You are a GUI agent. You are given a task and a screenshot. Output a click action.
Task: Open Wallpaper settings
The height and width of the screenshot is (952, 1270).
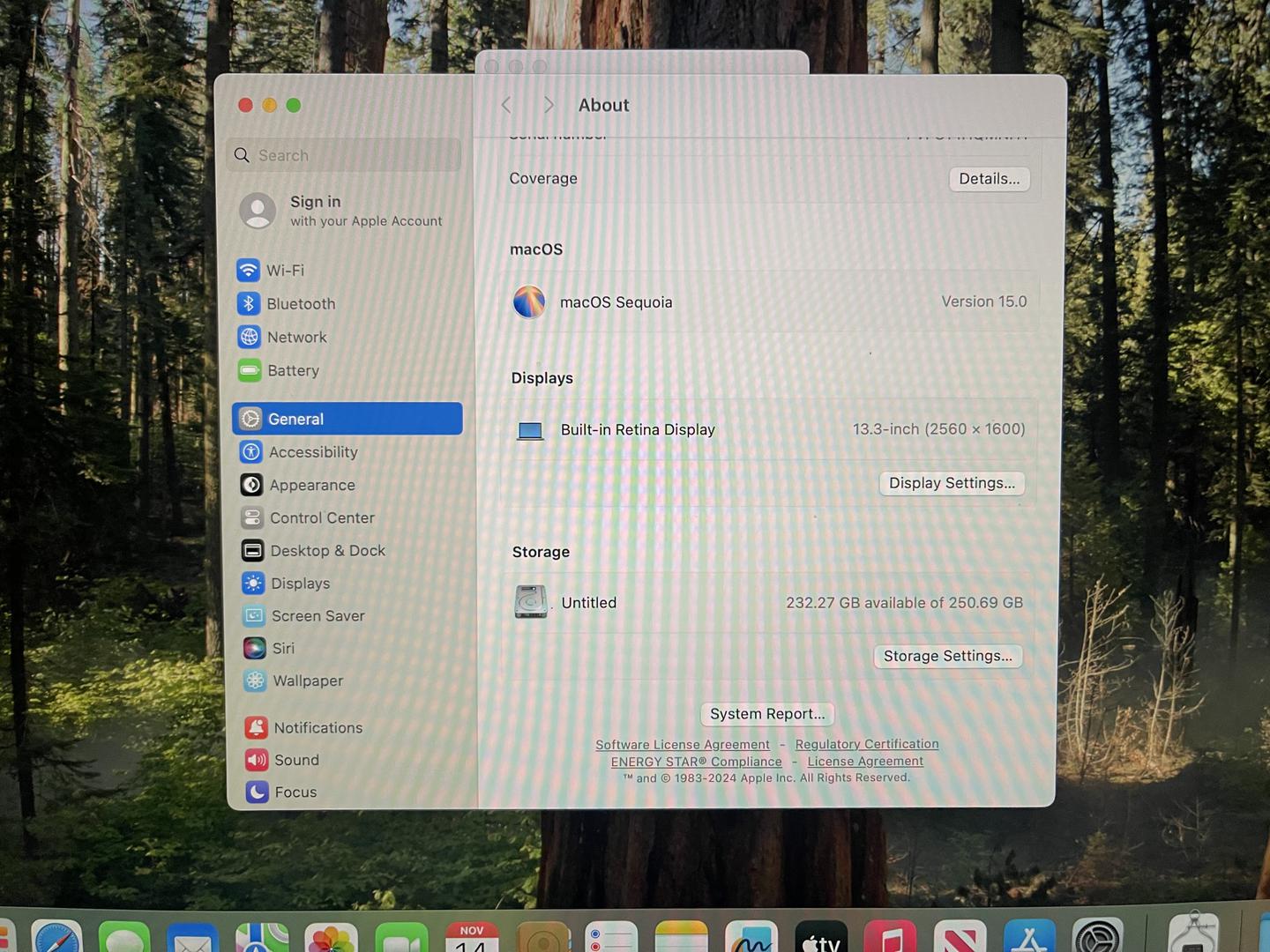tap(294, 681)
